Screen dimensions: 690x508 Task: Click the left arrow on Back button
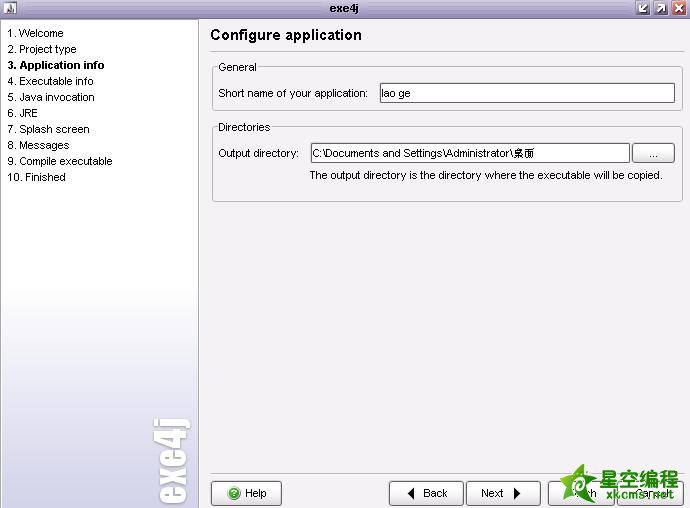(411, 493)
